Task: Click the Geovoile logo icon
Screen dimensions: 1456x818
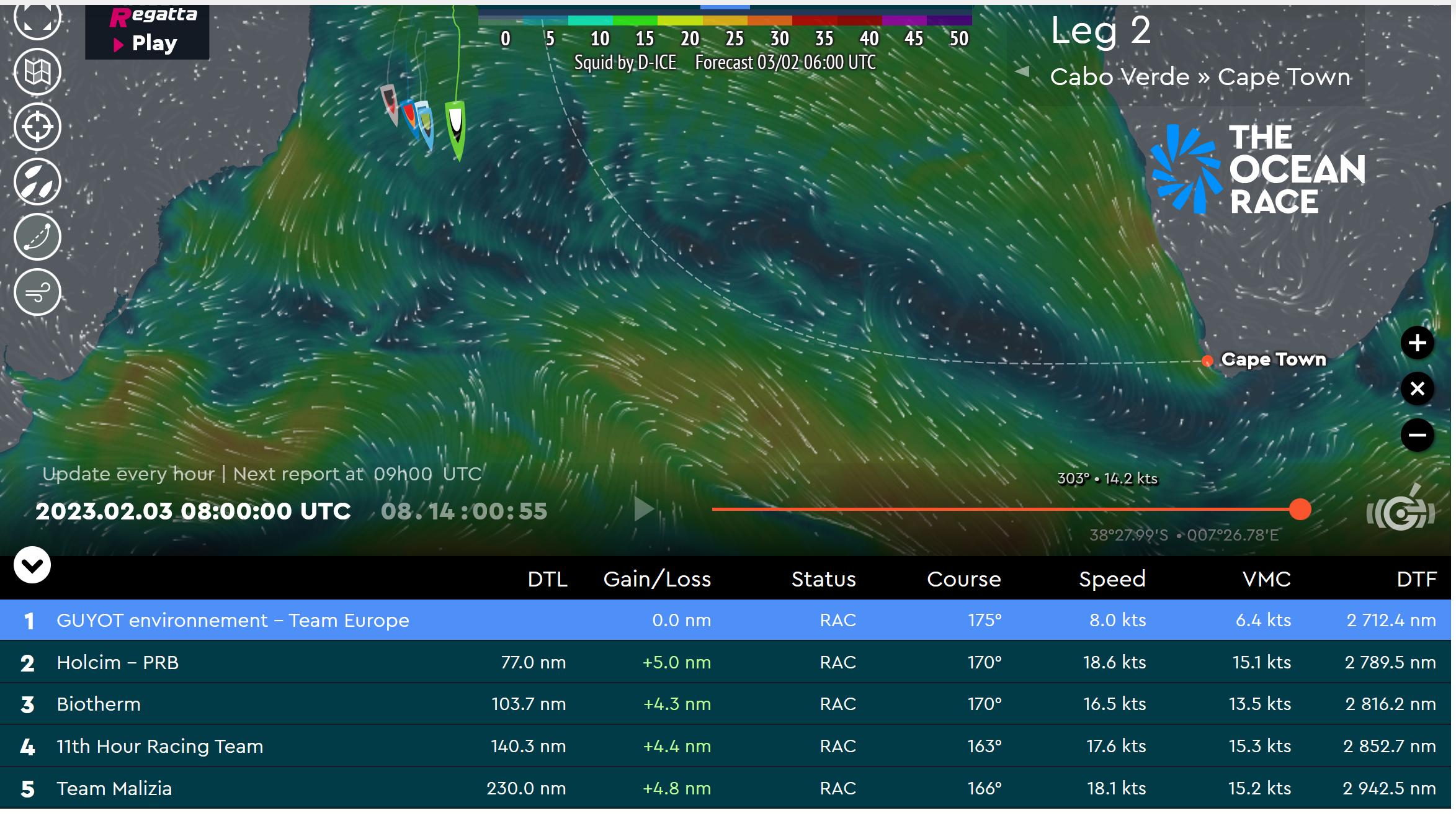Action: [x=1400, y=509]
